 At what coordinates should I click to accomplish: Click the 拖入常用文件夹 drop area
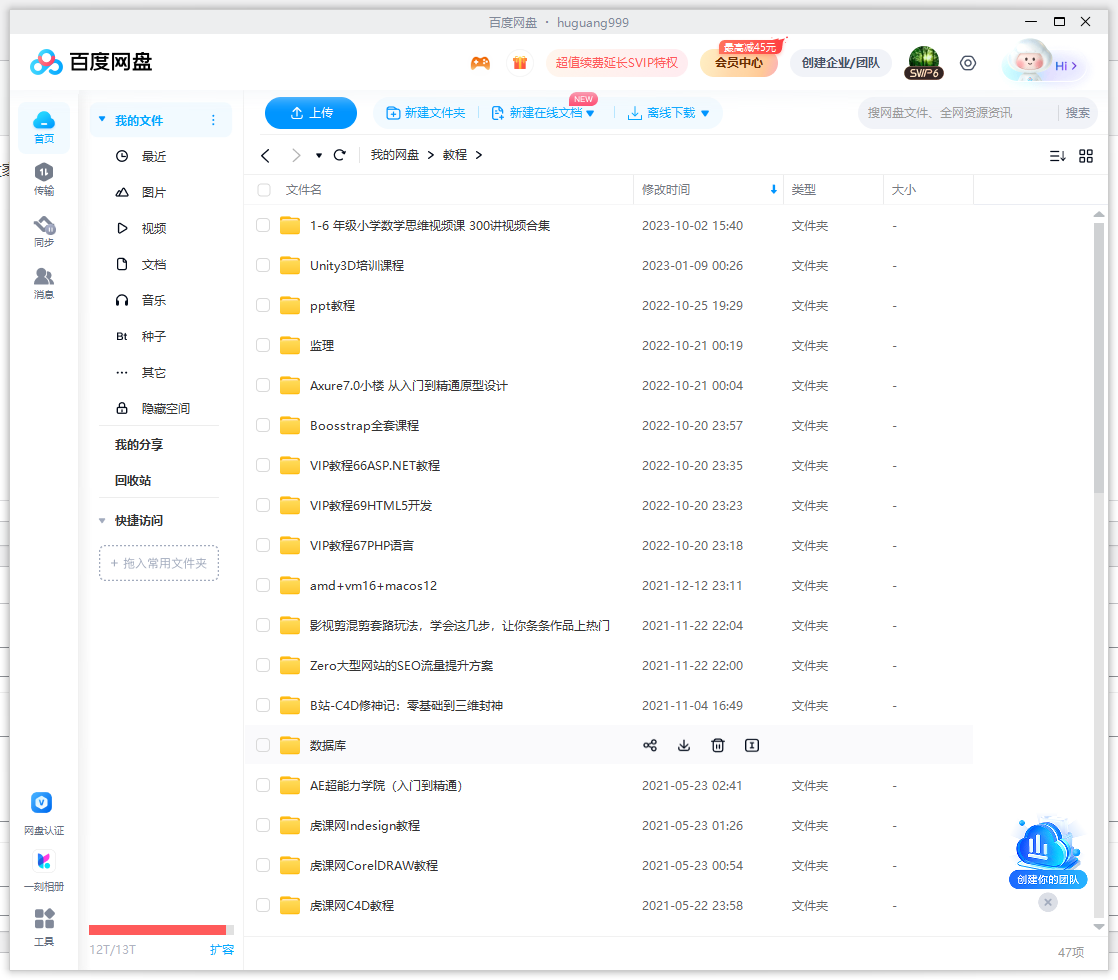158,563
